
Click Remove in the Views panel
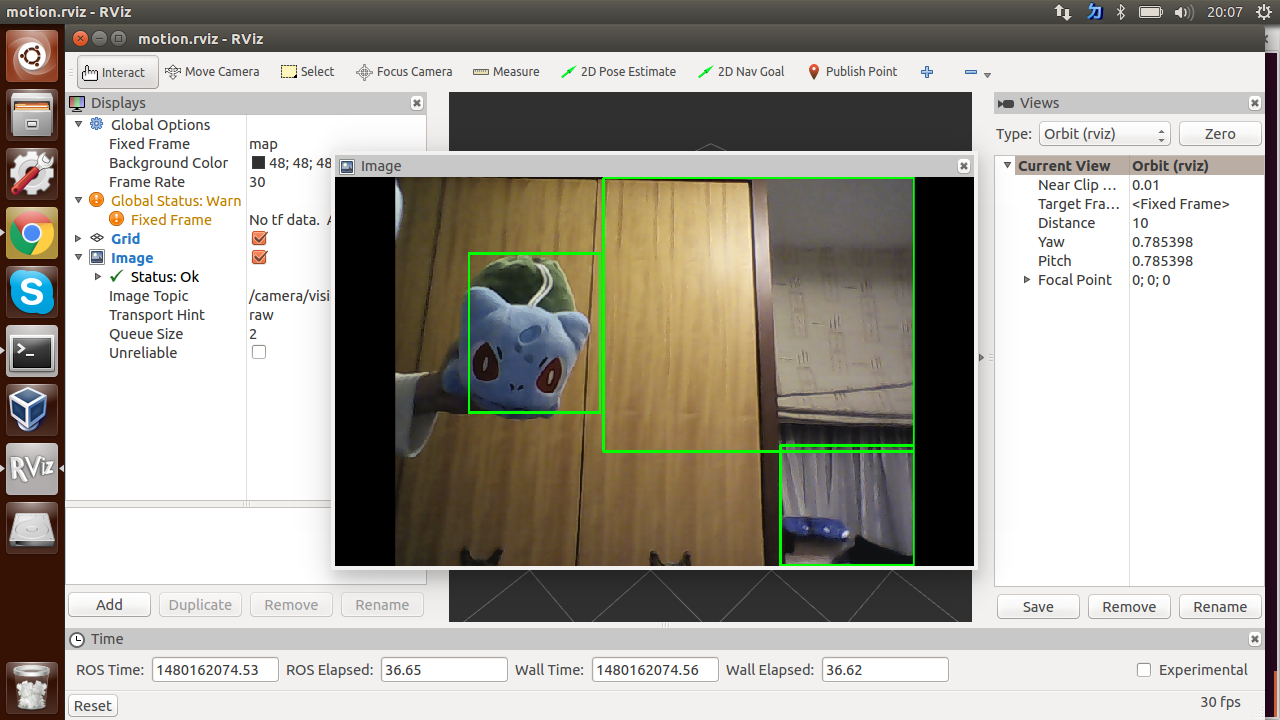(1129, 607)
